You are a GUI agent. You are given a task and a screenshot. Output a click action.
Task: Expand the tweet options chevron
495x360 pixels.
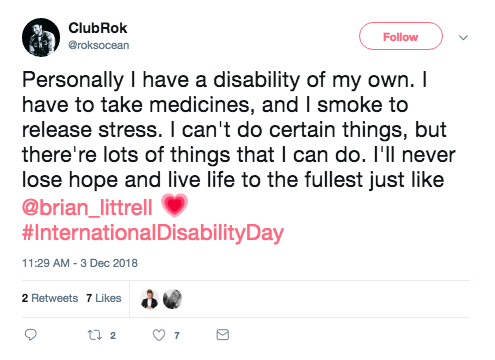pyautogui.click(x=463, y=37)
